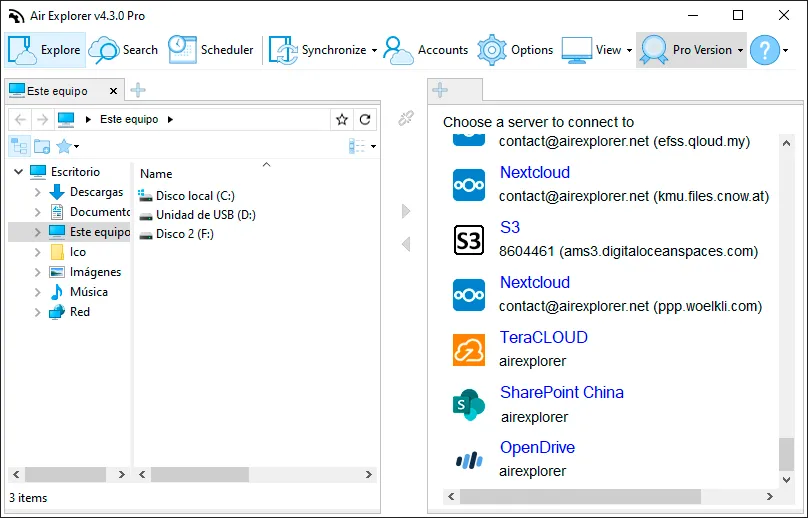Image resolution: width=808 pixels, height=518 pixels.
Task: Expand the Help dropdown arrow
Action: click(x=785, y=51)
